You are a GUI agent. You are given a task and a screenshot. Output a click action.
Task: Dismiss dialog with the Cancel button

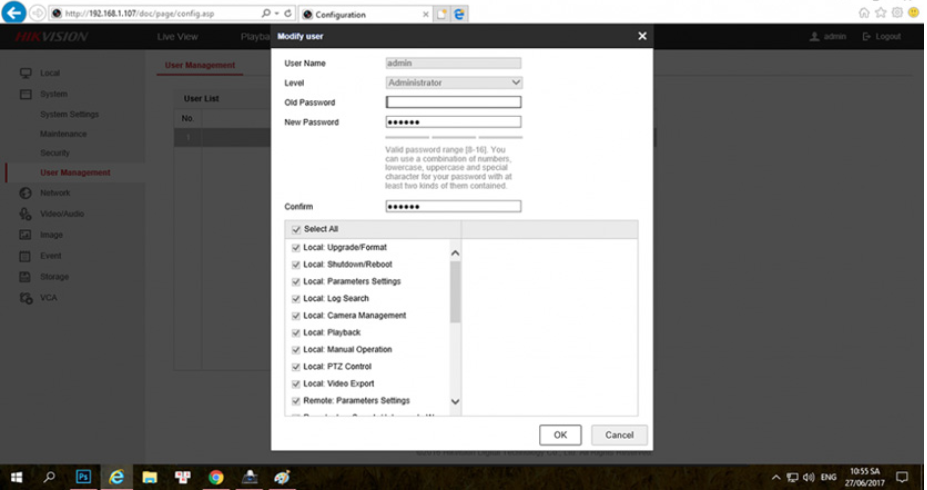tap(619, 435)
